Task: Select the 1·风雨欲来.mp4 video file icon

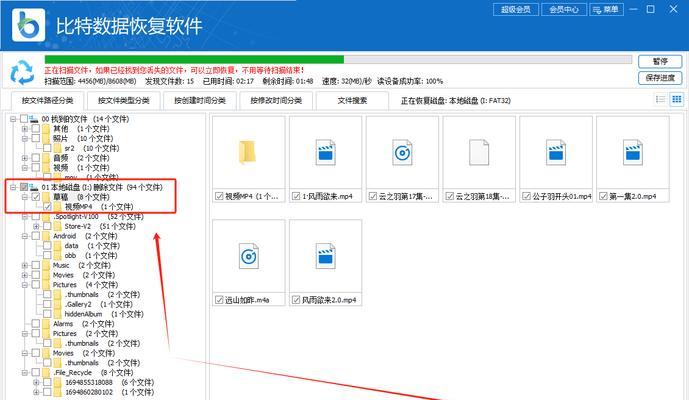Action: 325,152
